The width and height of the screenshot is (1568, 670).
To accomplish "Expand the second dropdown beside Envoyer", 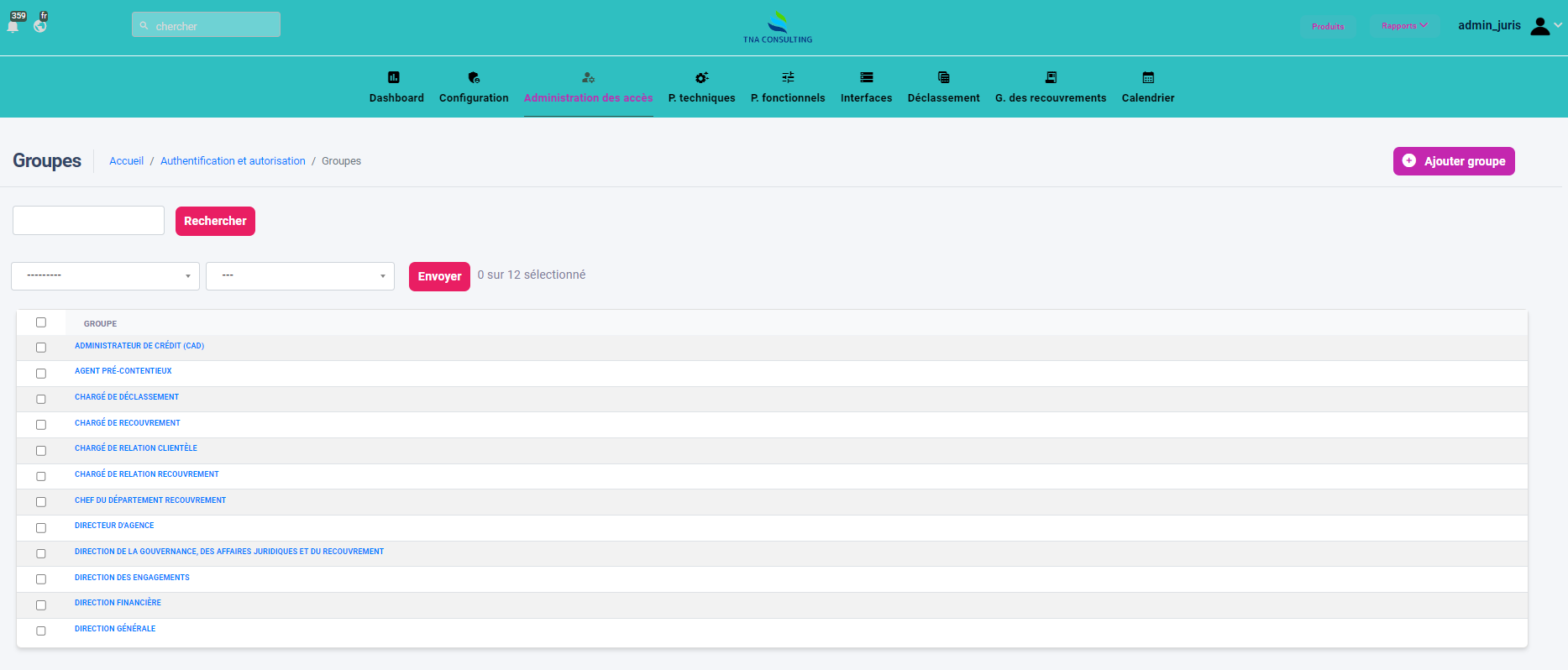I will (300, 276).
